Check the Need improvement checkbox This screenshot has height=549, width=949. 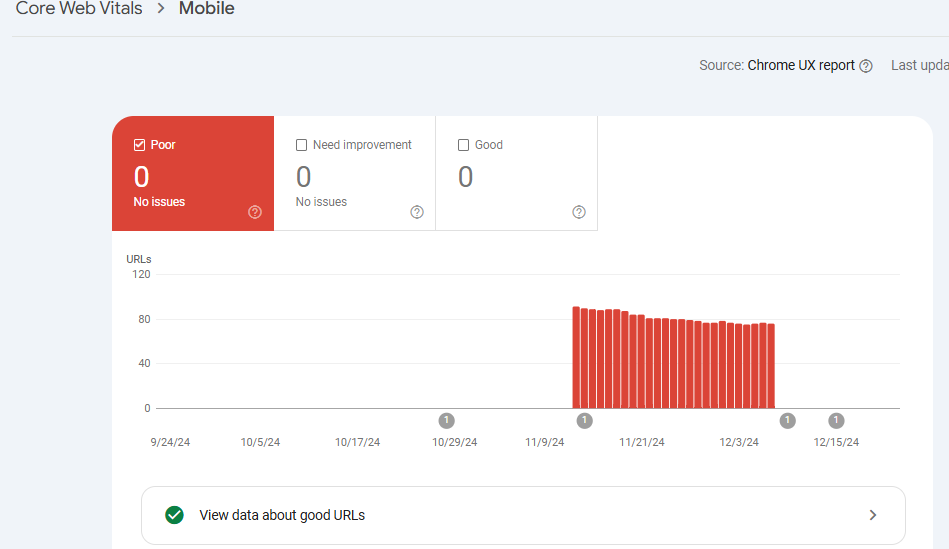coord(301,145)
